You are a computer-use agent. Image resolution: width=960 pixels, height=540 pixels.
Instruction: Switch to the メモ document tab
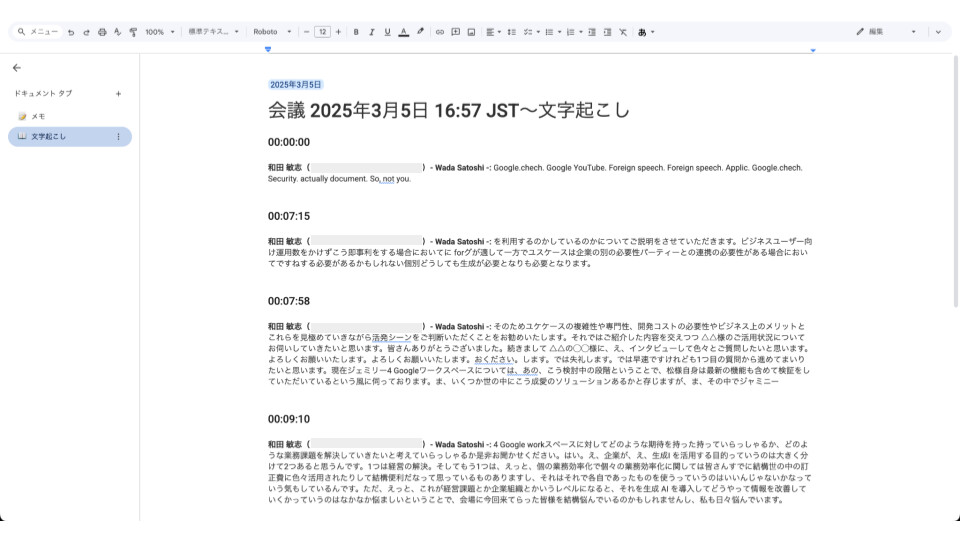(x=38, y=116)
